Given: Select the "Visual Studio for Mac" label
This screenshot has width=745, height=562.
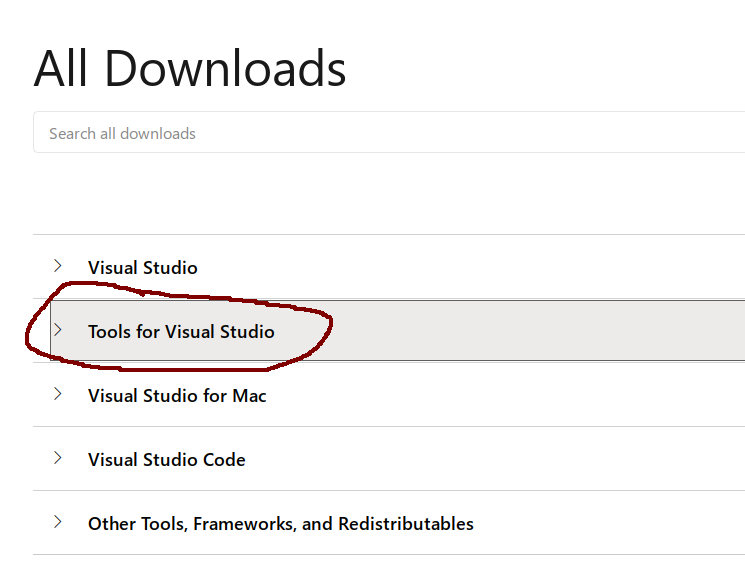Looking at the screenshot, I should pyautogui.click(x=177, y=396).
